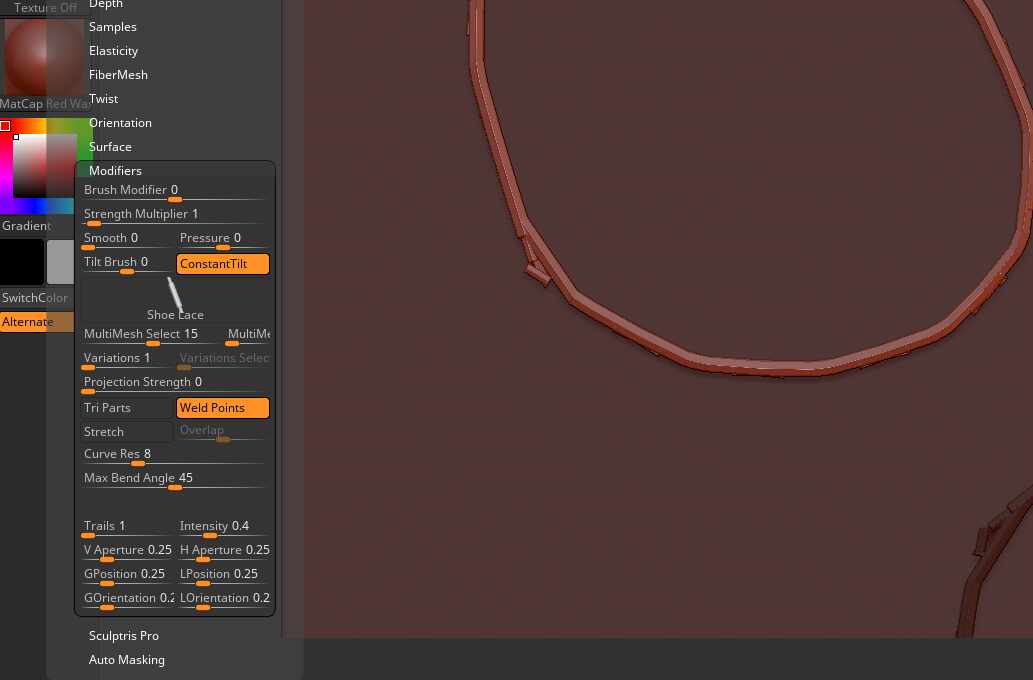The width and height of the screenshot is (1033, 680).
Task: Click the Texture Off button
Action: 45,8
